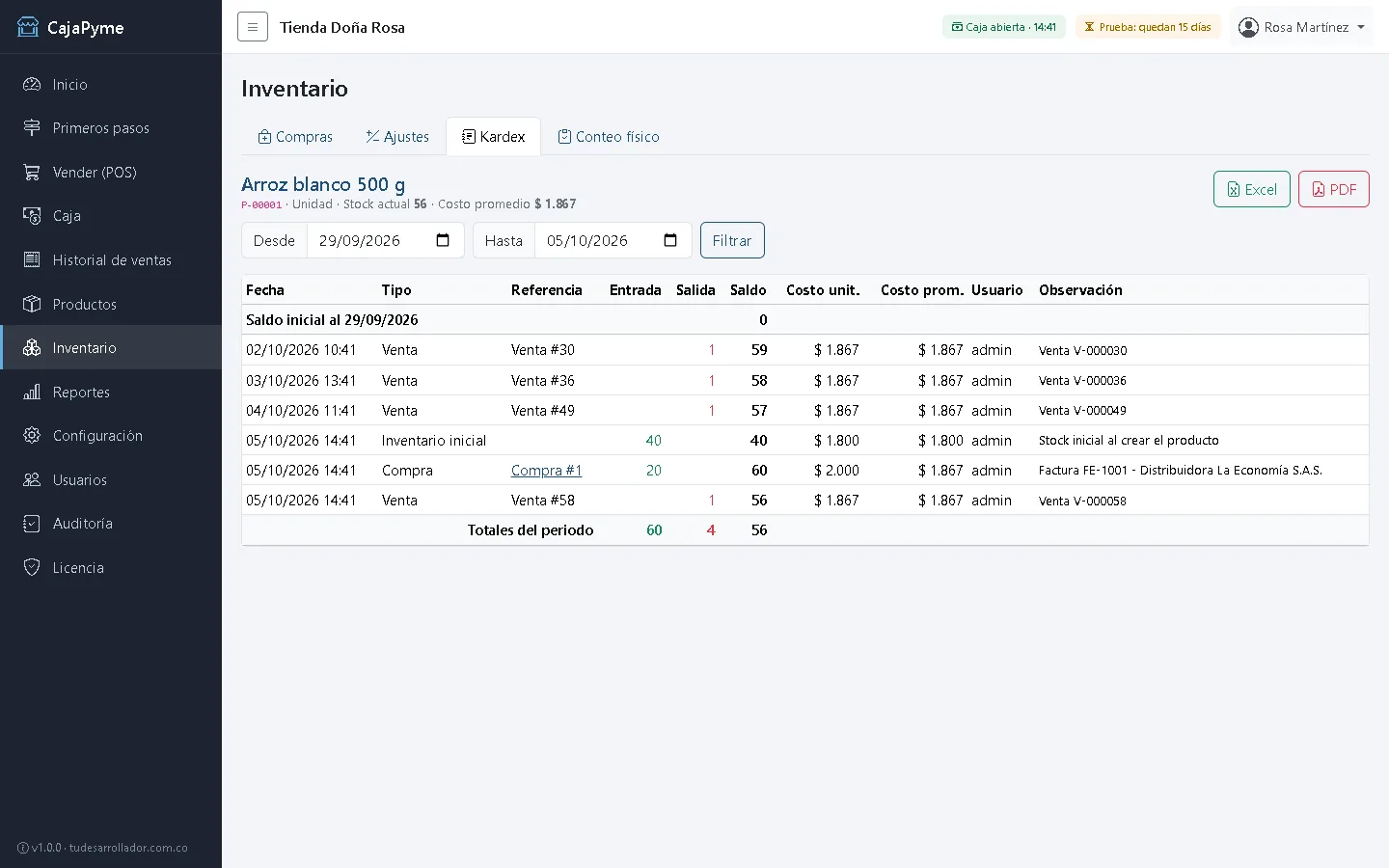Open Caja cash icon in sidebar
Image resolution: width=1389 pixels, height=868 pixels.
click(x=32, y=216)
